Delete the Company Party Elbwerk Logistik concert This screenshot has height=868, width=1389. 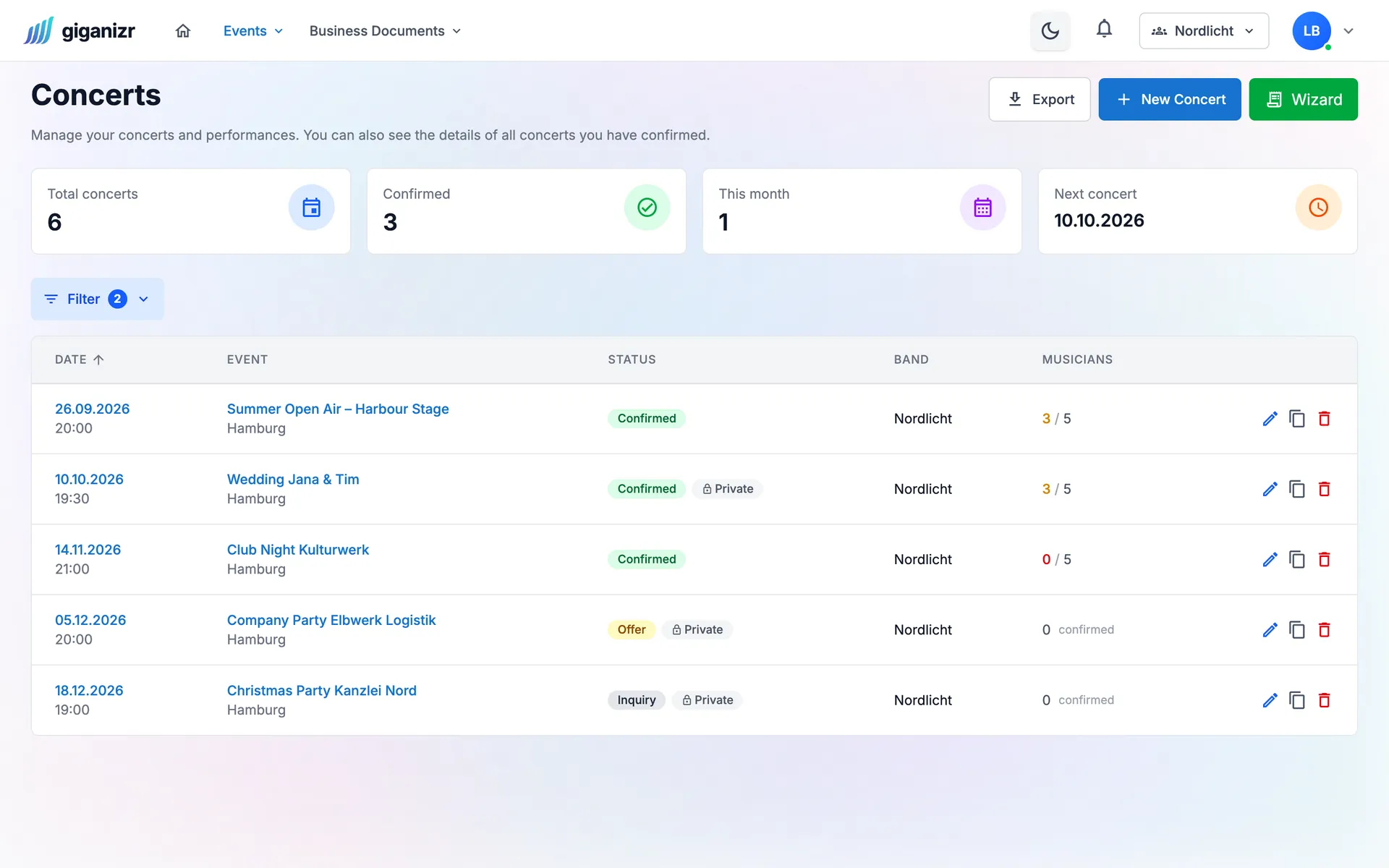click(1325, 630)
